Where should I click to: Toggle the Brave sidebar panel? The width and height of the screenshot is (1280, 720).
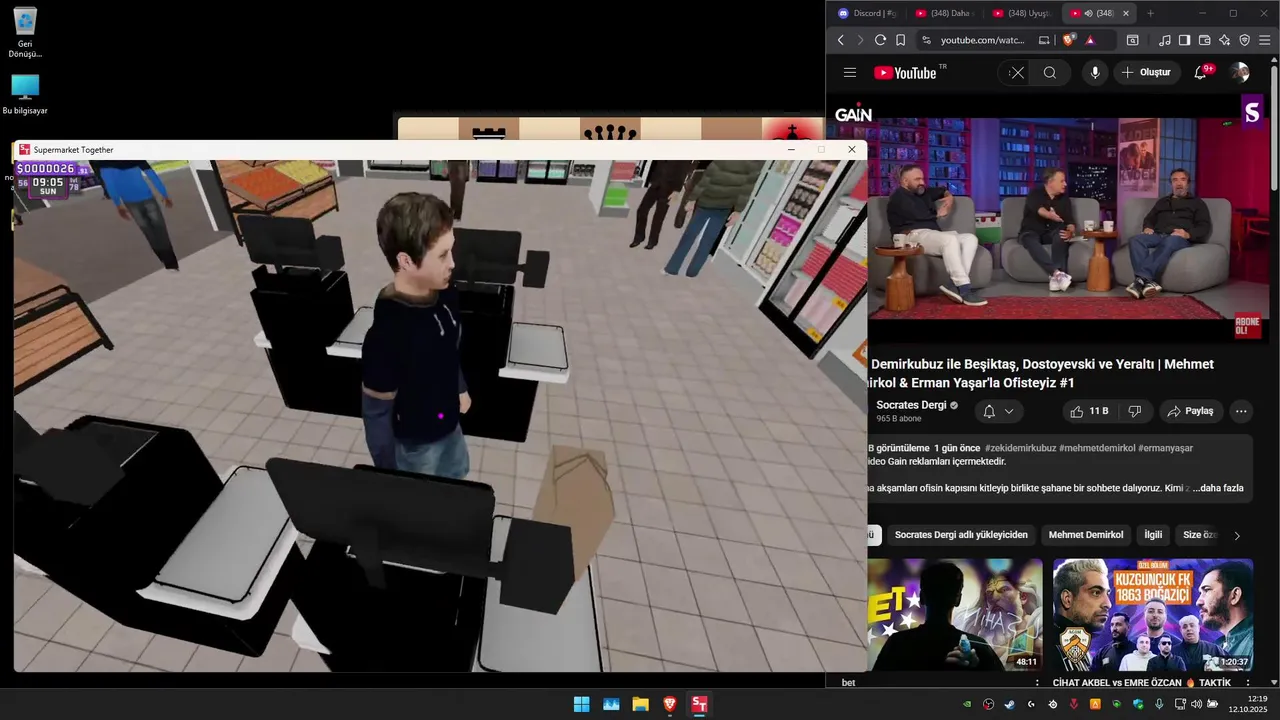click(1184, 40)
